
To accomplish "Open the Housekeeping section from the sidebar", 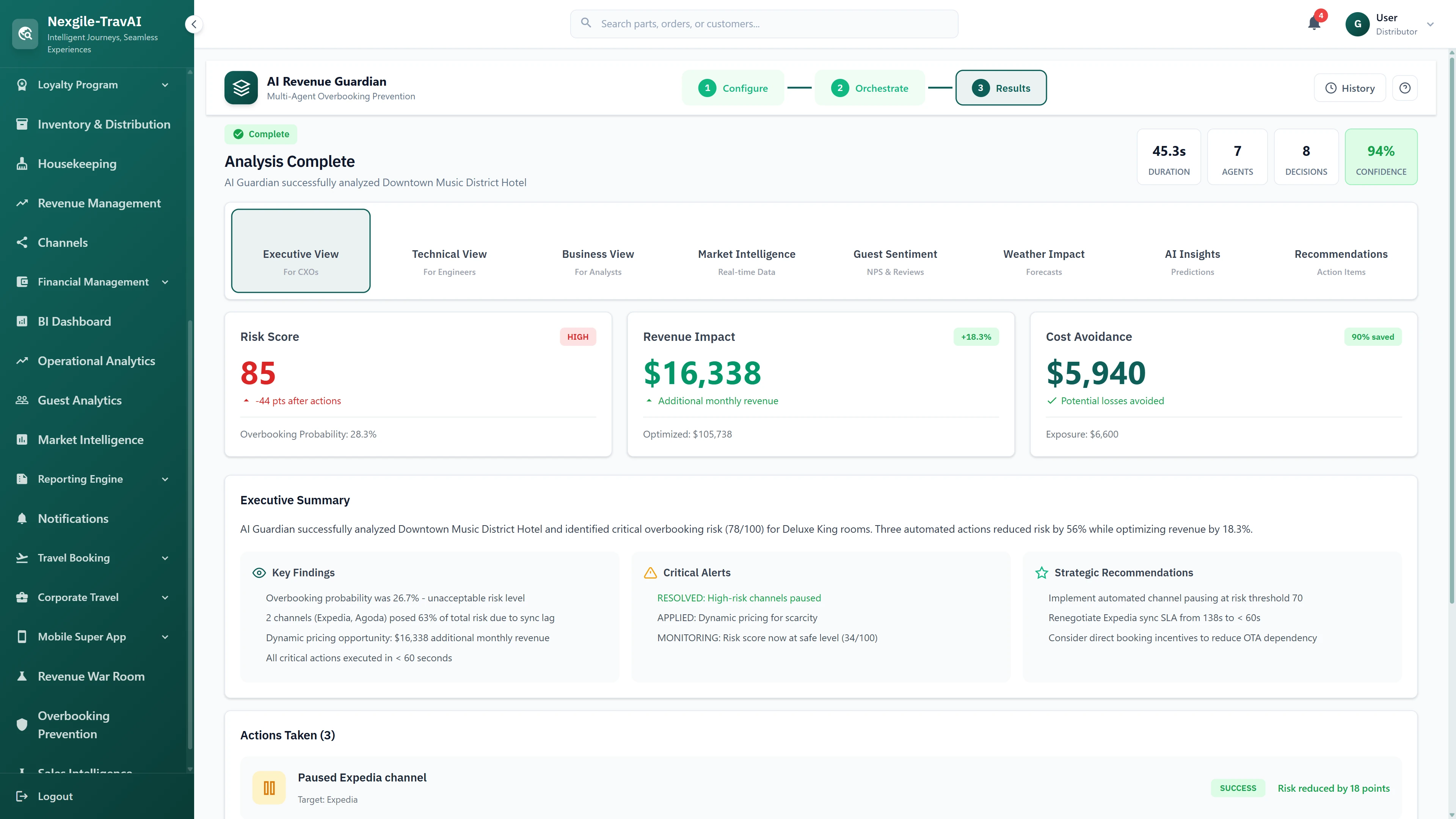I will [x=77, y=163].
